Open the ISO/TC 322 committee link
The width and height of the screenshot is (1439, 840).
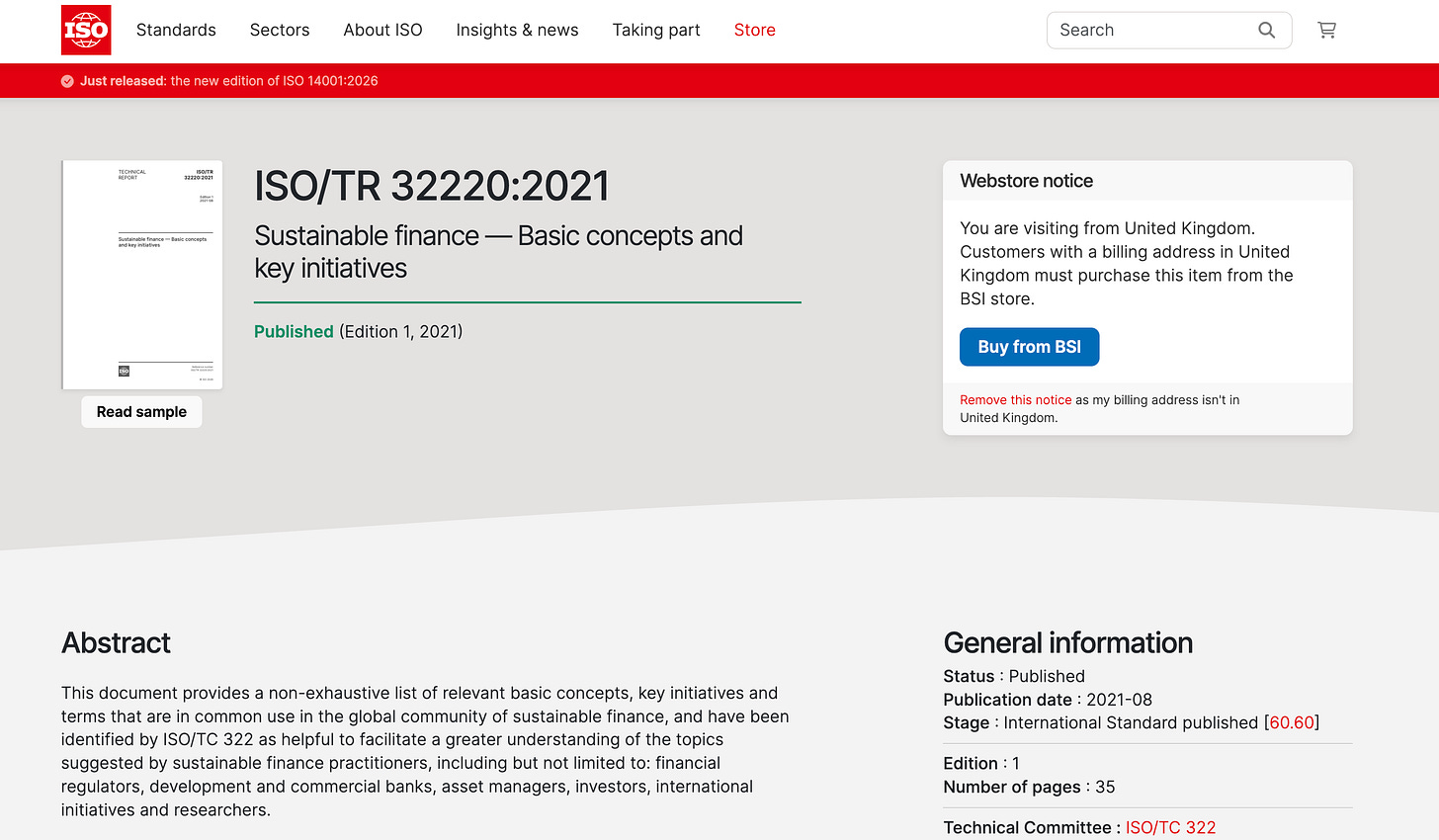pyautogui.click(x=1170, y=828)
